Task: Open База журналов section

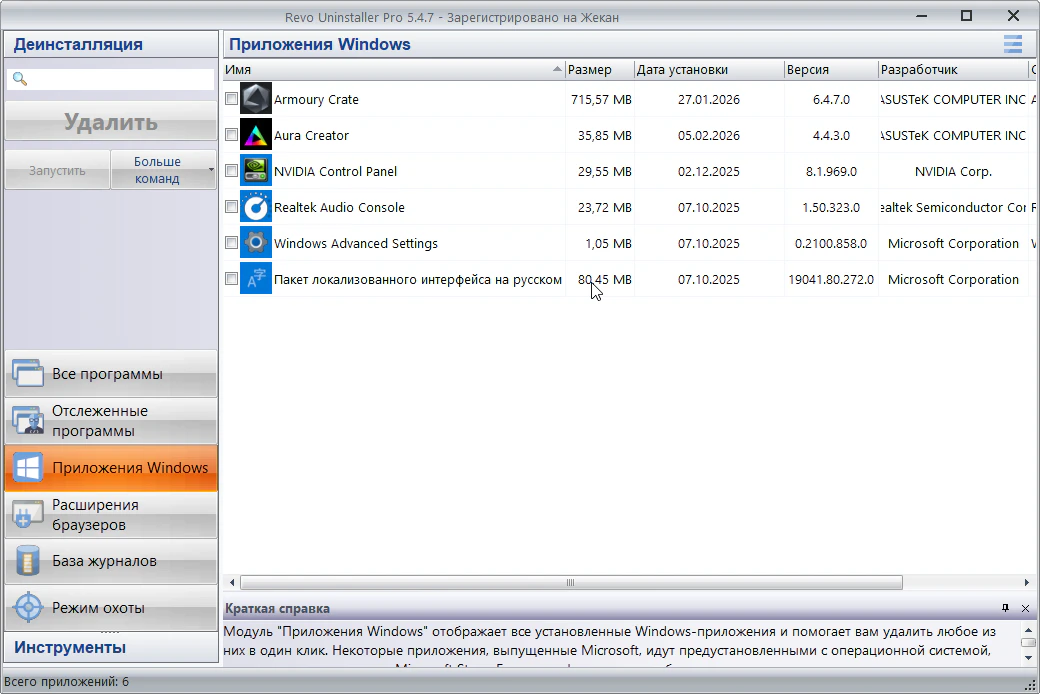Action: 110,561
